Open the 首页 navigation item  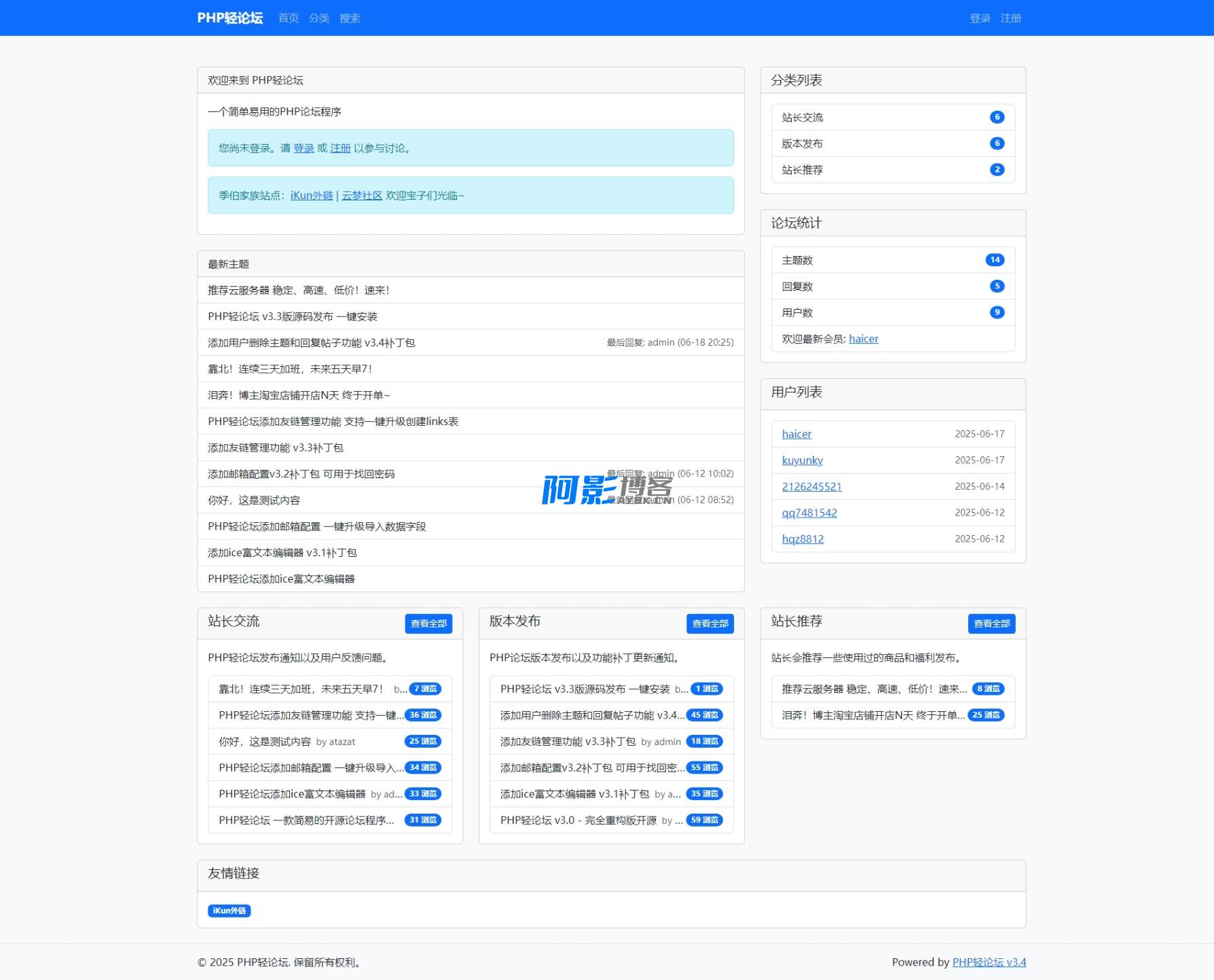(x=289, y=18)
